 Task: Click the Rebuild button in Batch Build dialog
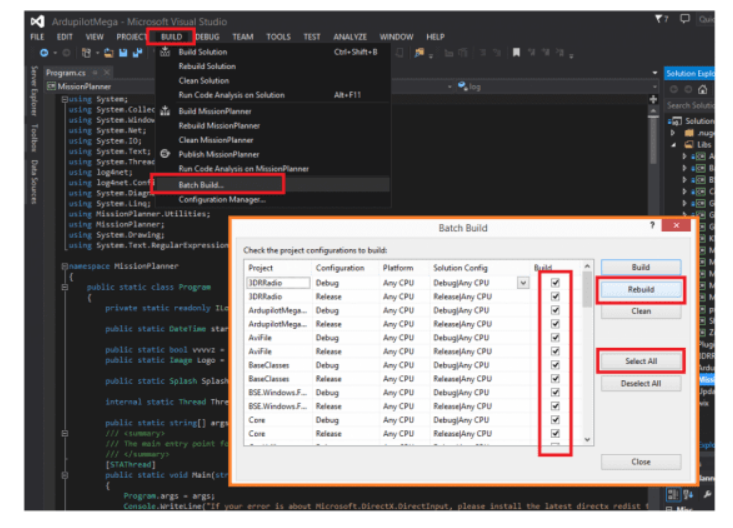pos(640,289)
